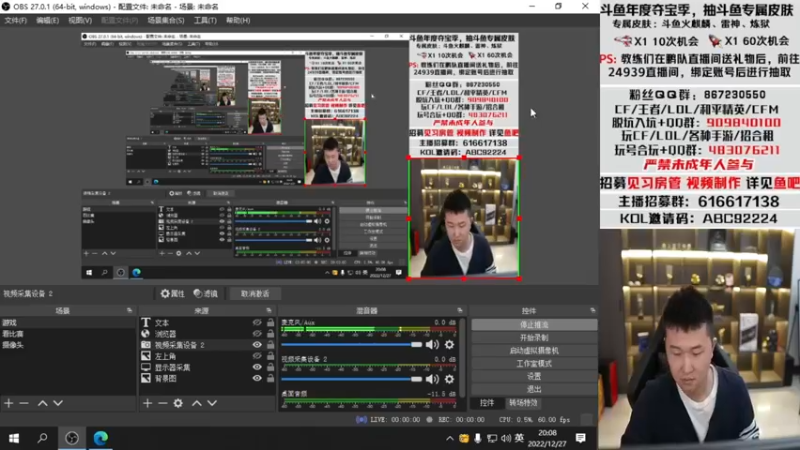Open the 文件(F) menu
Screen dimensions: 800x450
15,20
